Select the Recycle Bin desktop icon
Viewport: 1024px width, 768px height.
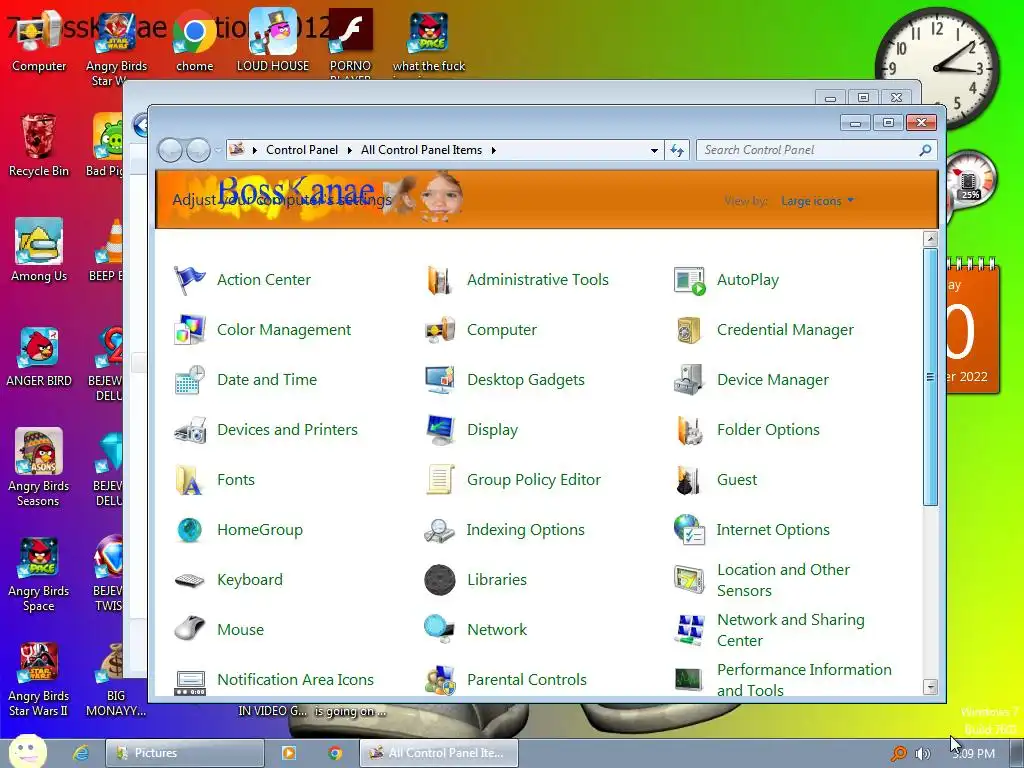pos(39,145)
